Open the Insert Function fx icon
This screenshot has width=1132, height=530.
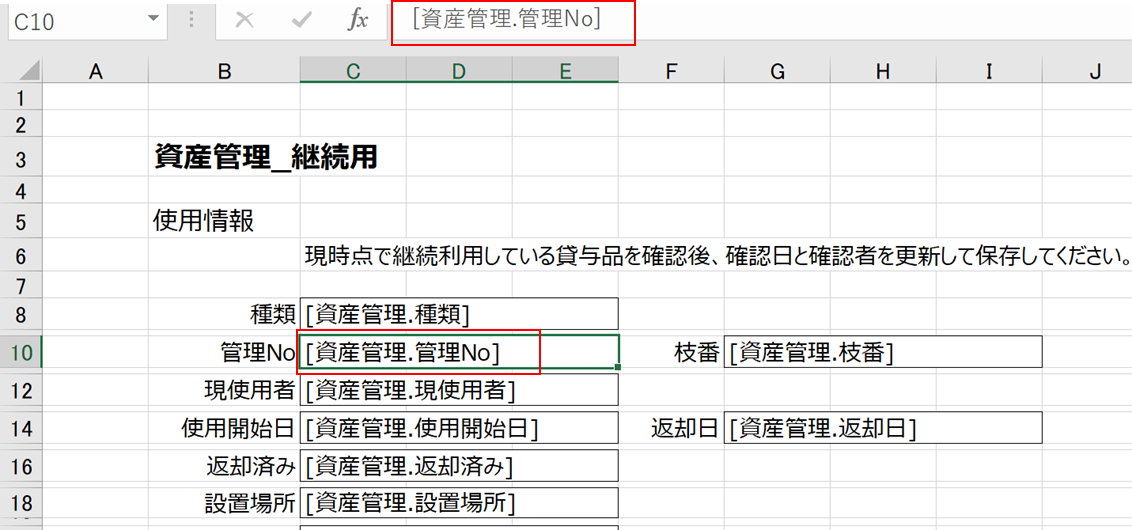[357, 21]
